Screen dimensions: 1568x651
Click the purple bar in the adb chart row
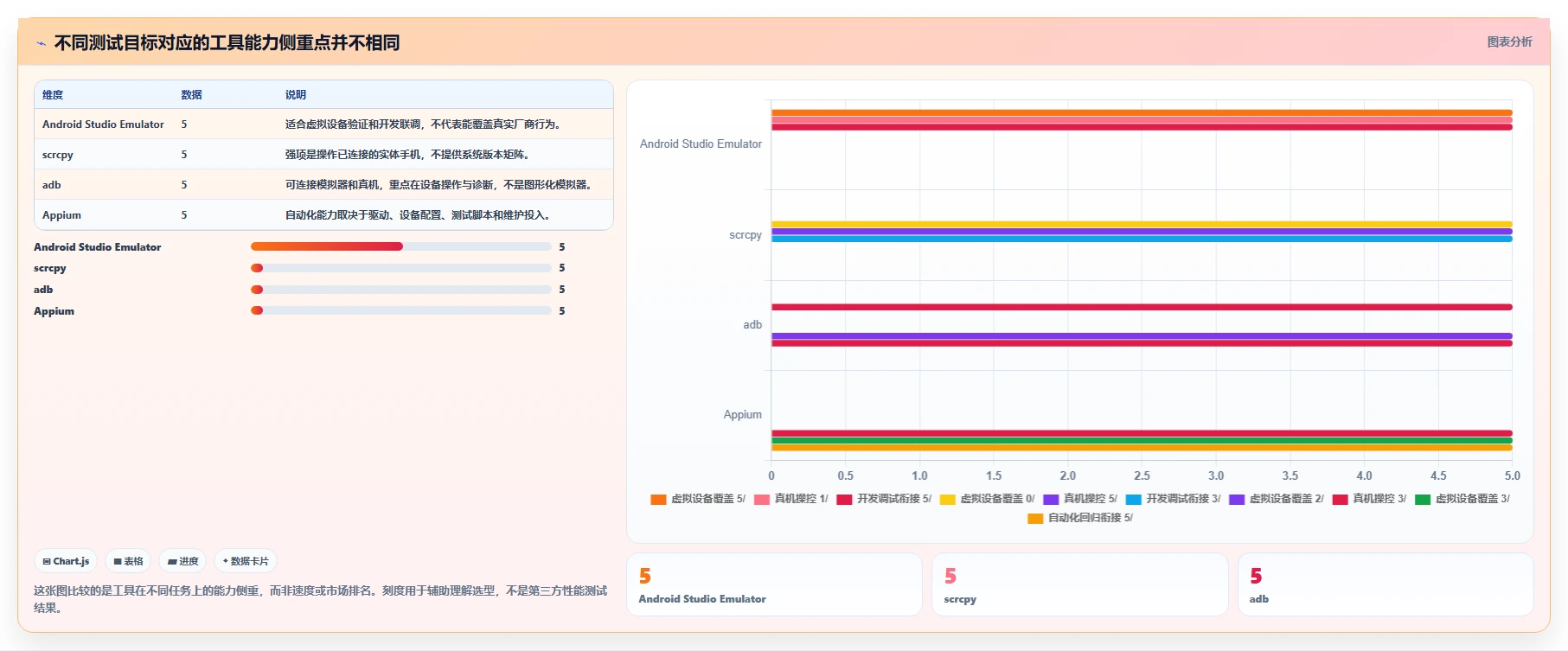pyautogui.click(x=1142, y=335)
